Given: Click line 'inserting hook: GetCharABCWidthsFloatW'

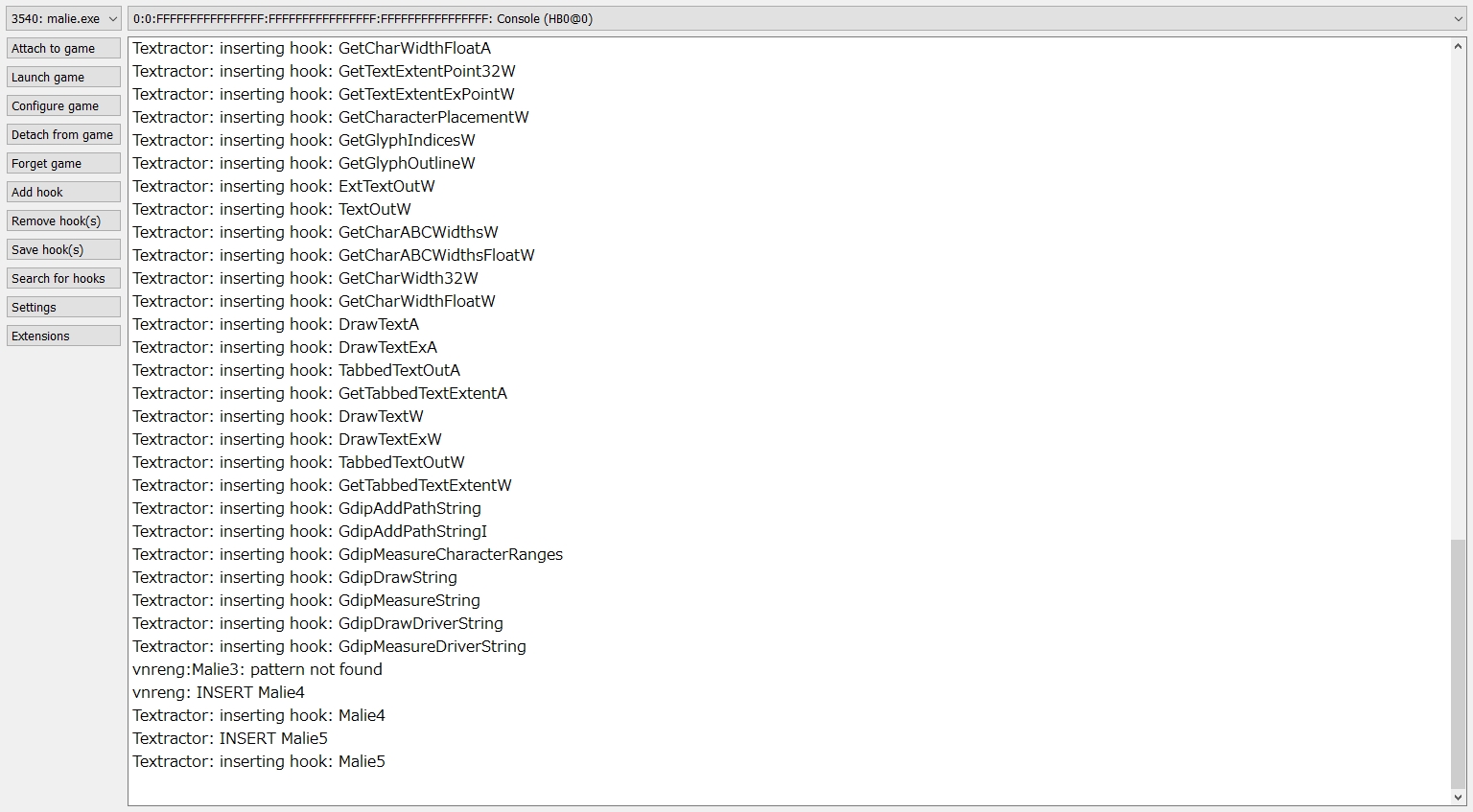Looking at the screenshot, I should [x=334, y=255].
